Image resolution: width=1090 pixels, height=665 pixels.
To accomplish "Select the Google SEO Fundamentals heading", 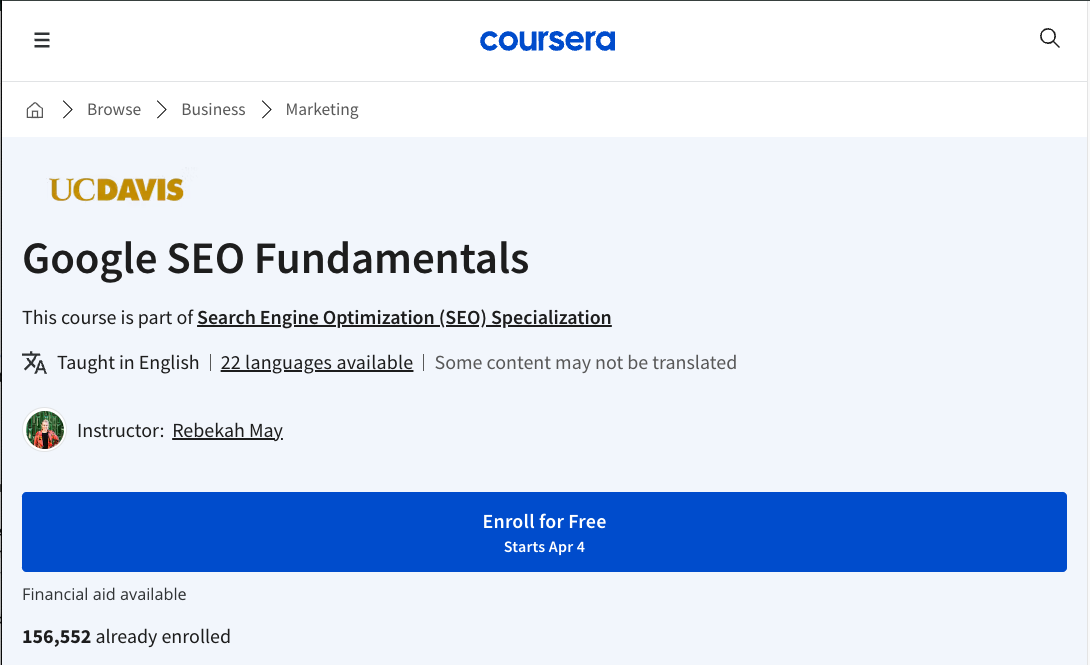I will pyautogui.click(x=276, y=259).
